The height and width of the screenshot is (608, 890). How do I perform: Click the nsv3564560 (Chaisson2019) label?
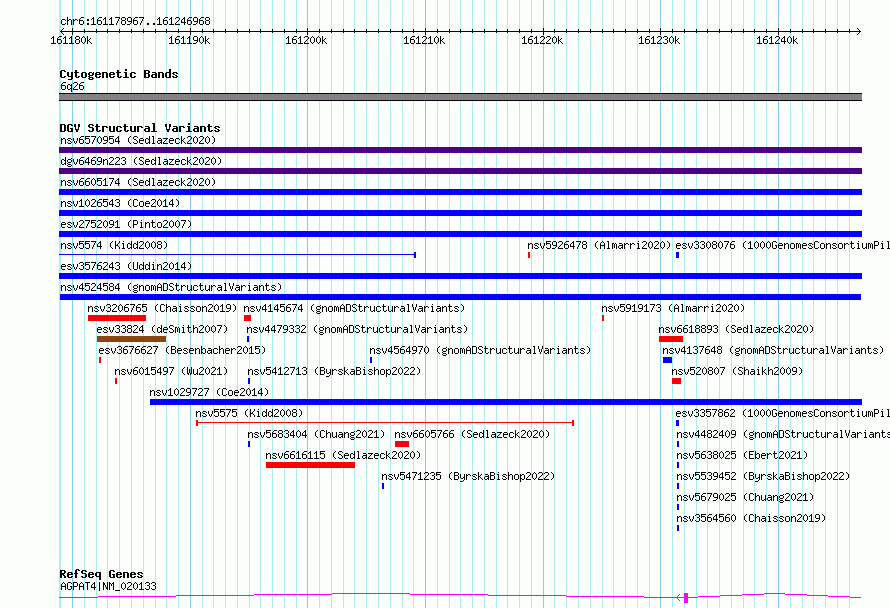(x=751, y=518)
